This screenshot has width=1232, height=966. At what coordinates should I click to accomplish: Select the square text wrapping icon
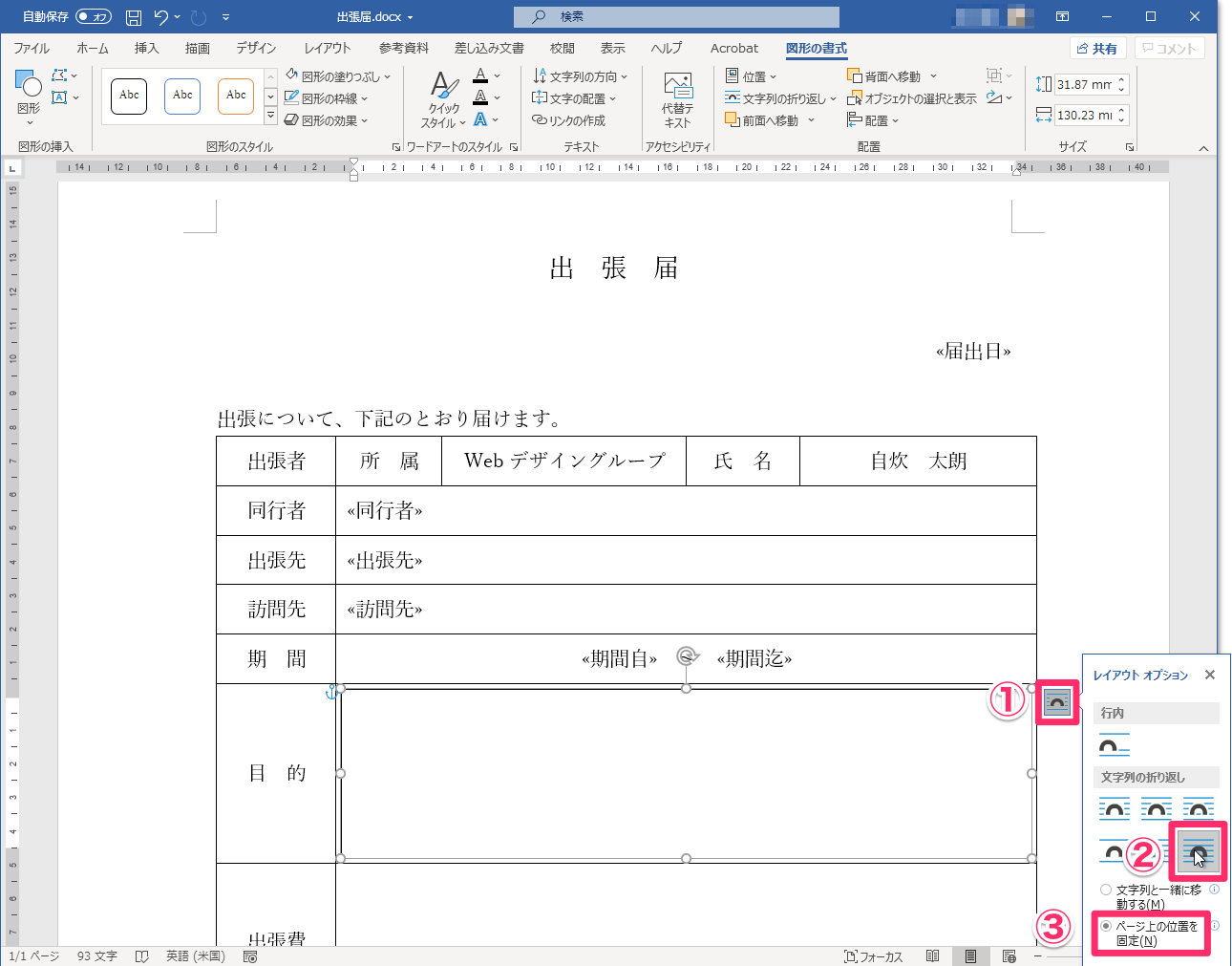[x=1115, y=808]
